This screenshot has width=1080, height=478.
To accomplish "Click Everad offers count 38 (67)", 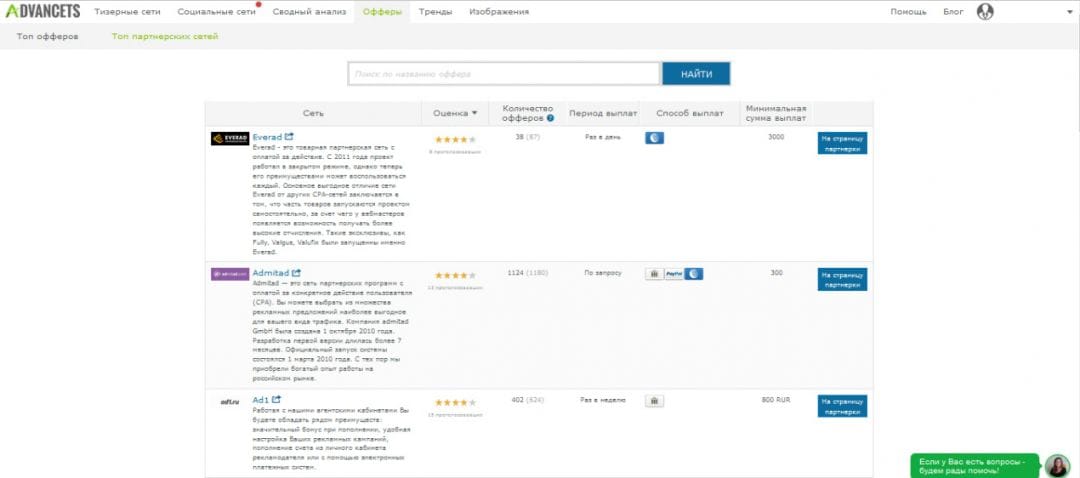I will click(x=528, y=137).
